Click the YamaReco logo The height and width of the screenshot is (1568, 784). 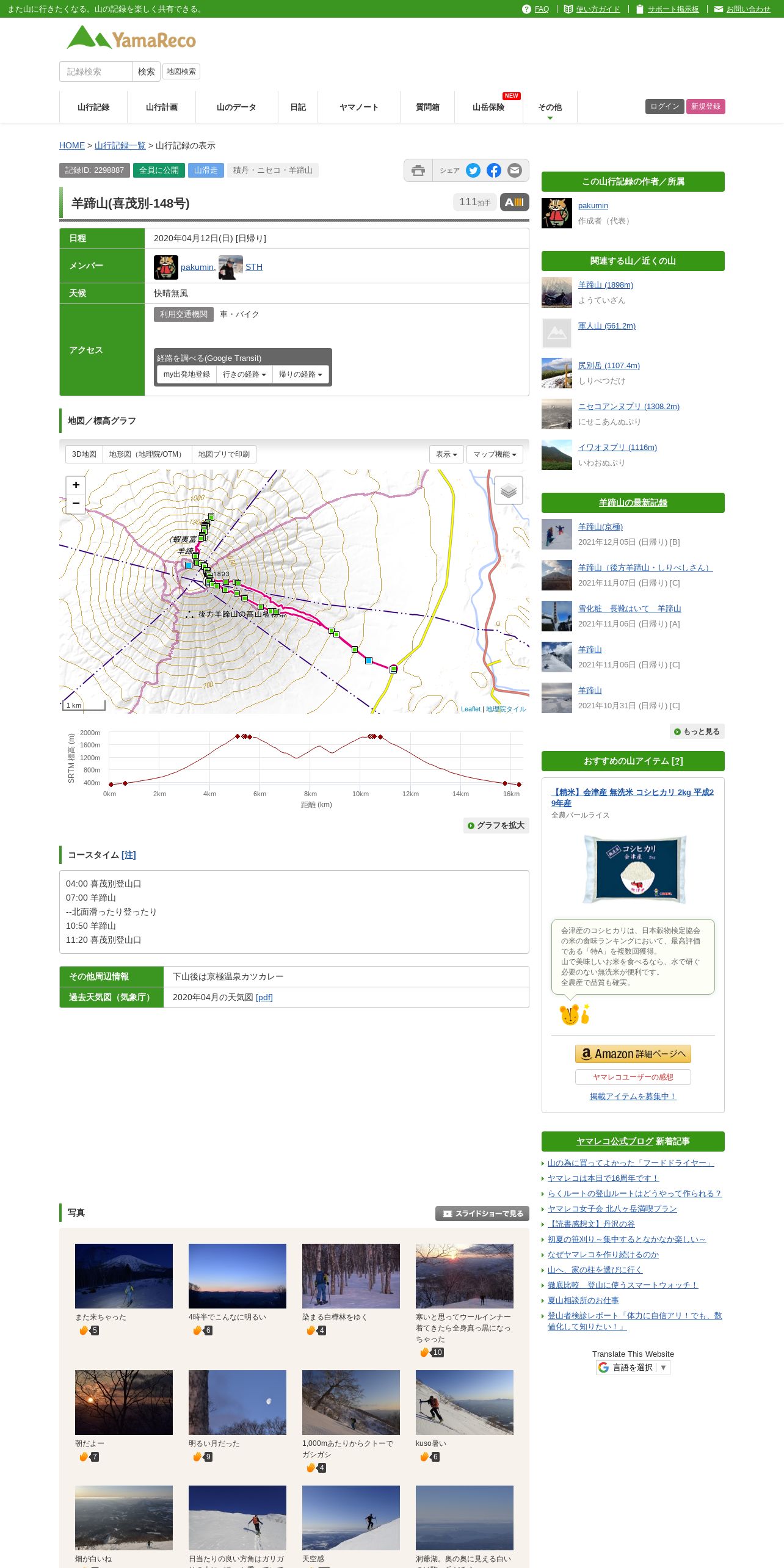[x=131, y=38]
